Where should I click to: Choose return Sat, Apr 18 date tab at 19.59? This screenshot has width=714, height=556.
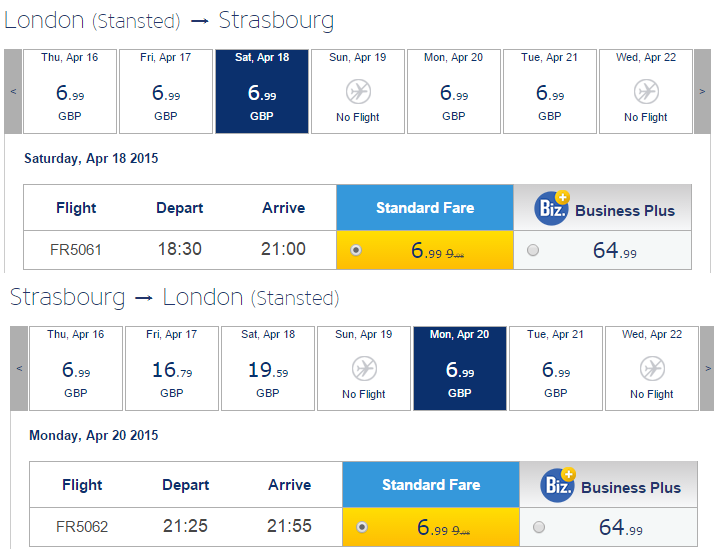[x=268, y=368]
